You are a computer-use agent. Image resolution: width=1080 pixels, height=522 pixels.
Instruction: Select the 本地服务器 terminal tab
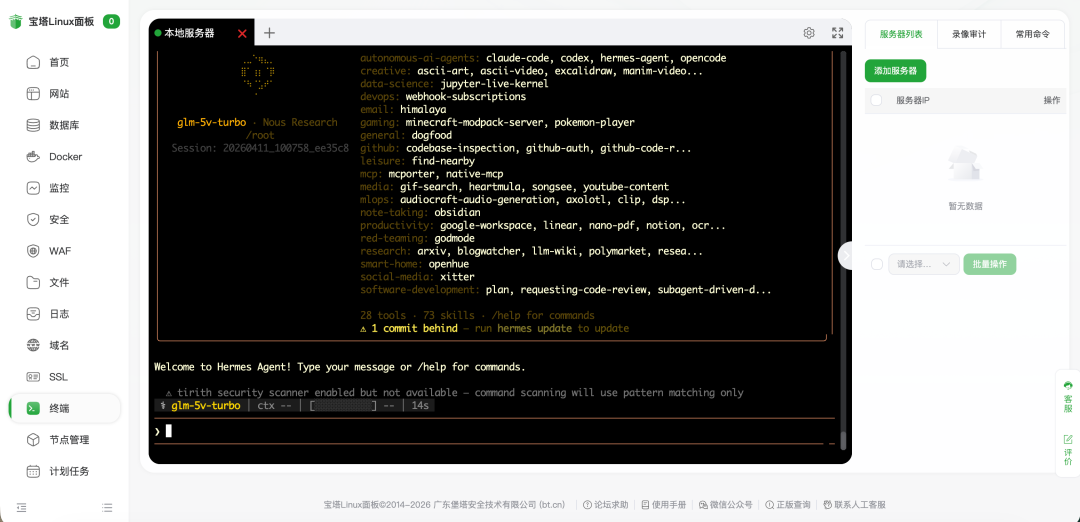(191, 33)
